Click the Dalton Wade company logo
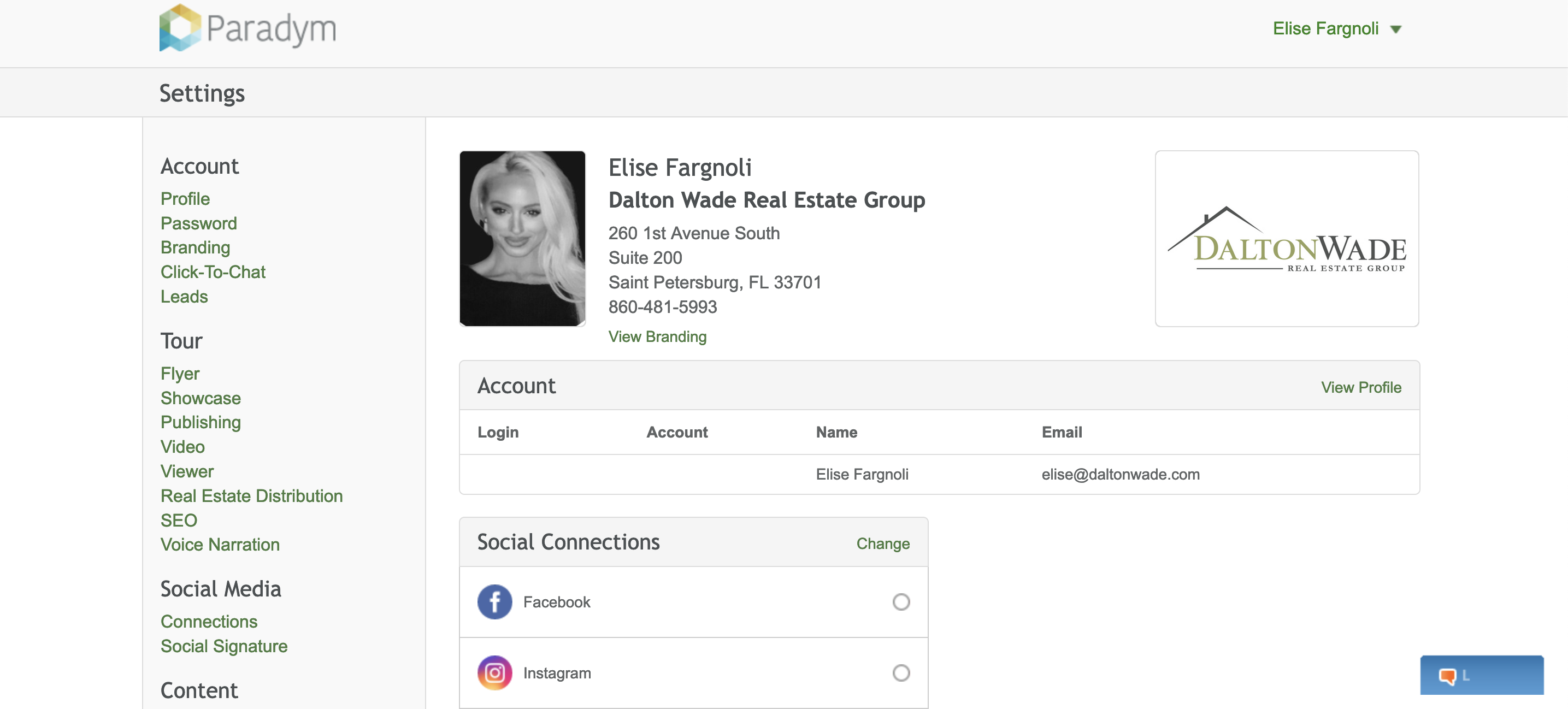This screenshot has height=709, width=1568. pos(1286,239)
